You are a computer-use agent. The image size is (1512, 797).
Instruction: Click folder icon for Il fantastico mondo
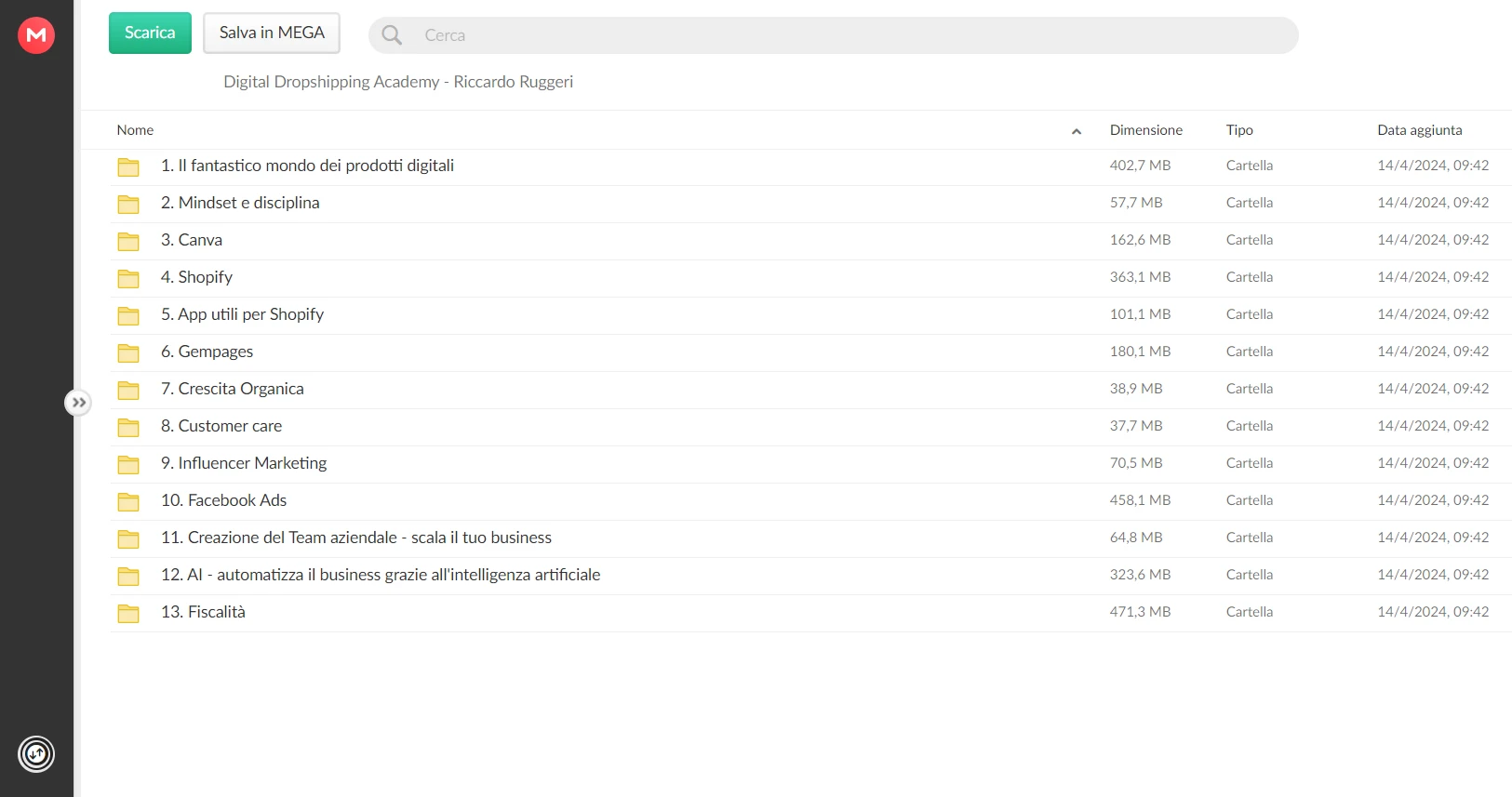click(128, 166)
